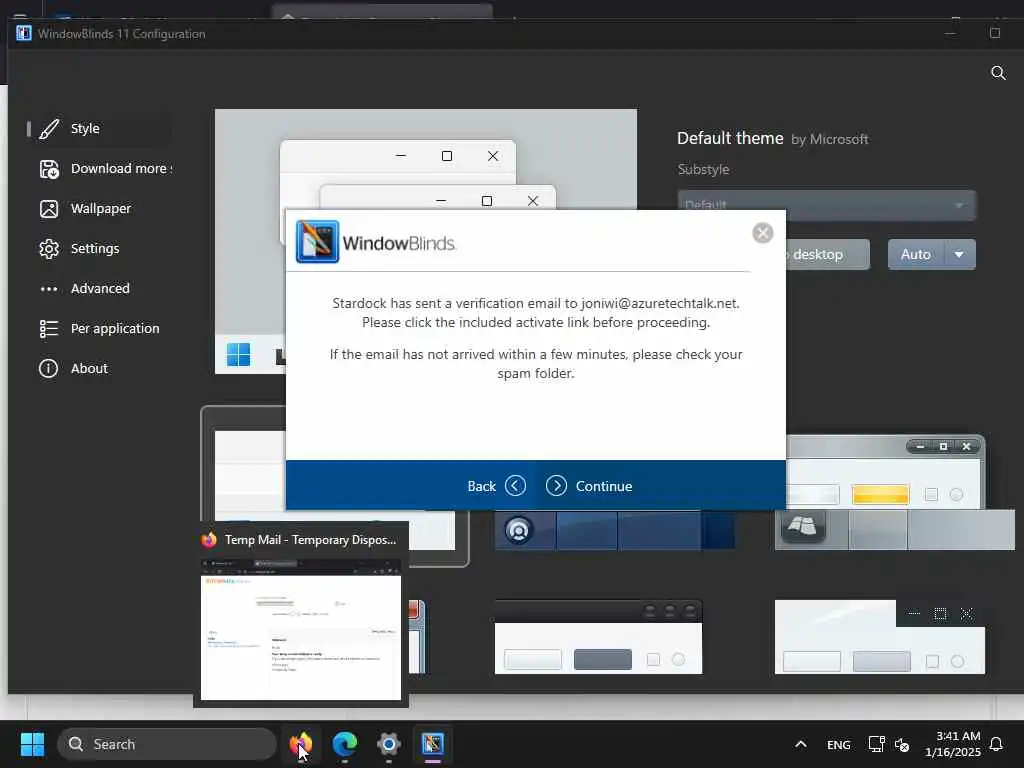1024x768 pixels.
Task: Click the Default theme heading
Action: click(x=729, y=138)
